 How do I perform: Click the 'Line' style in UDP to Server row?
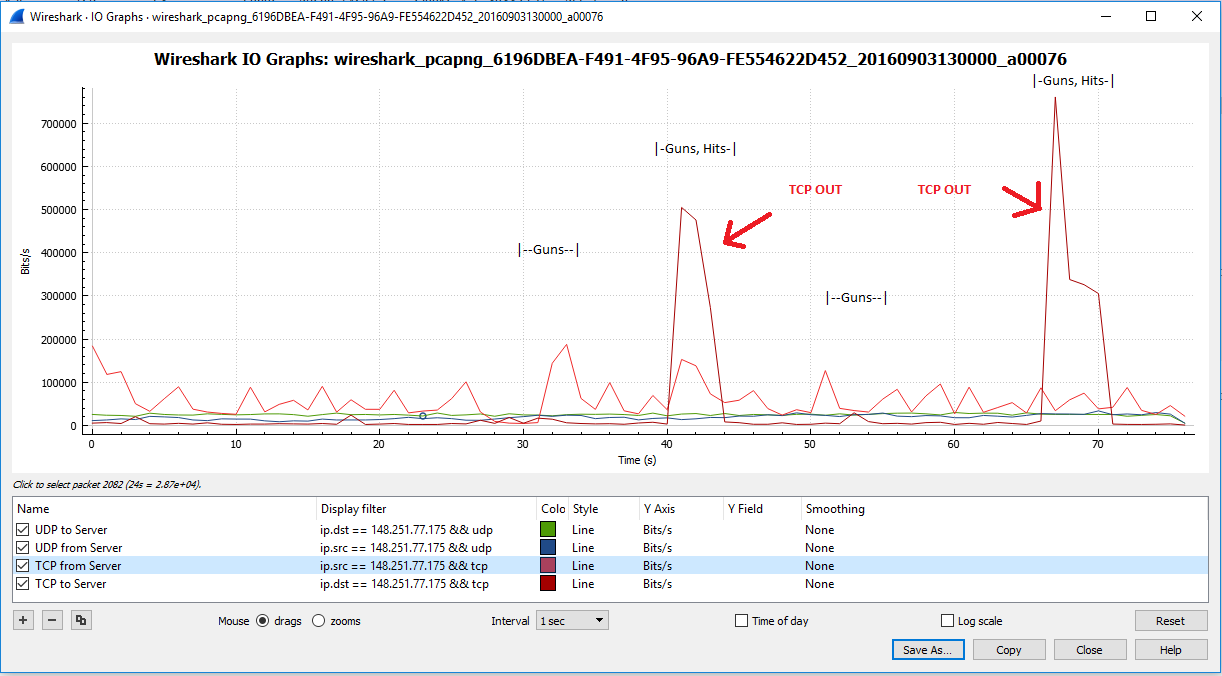click(x=582, y=530)
